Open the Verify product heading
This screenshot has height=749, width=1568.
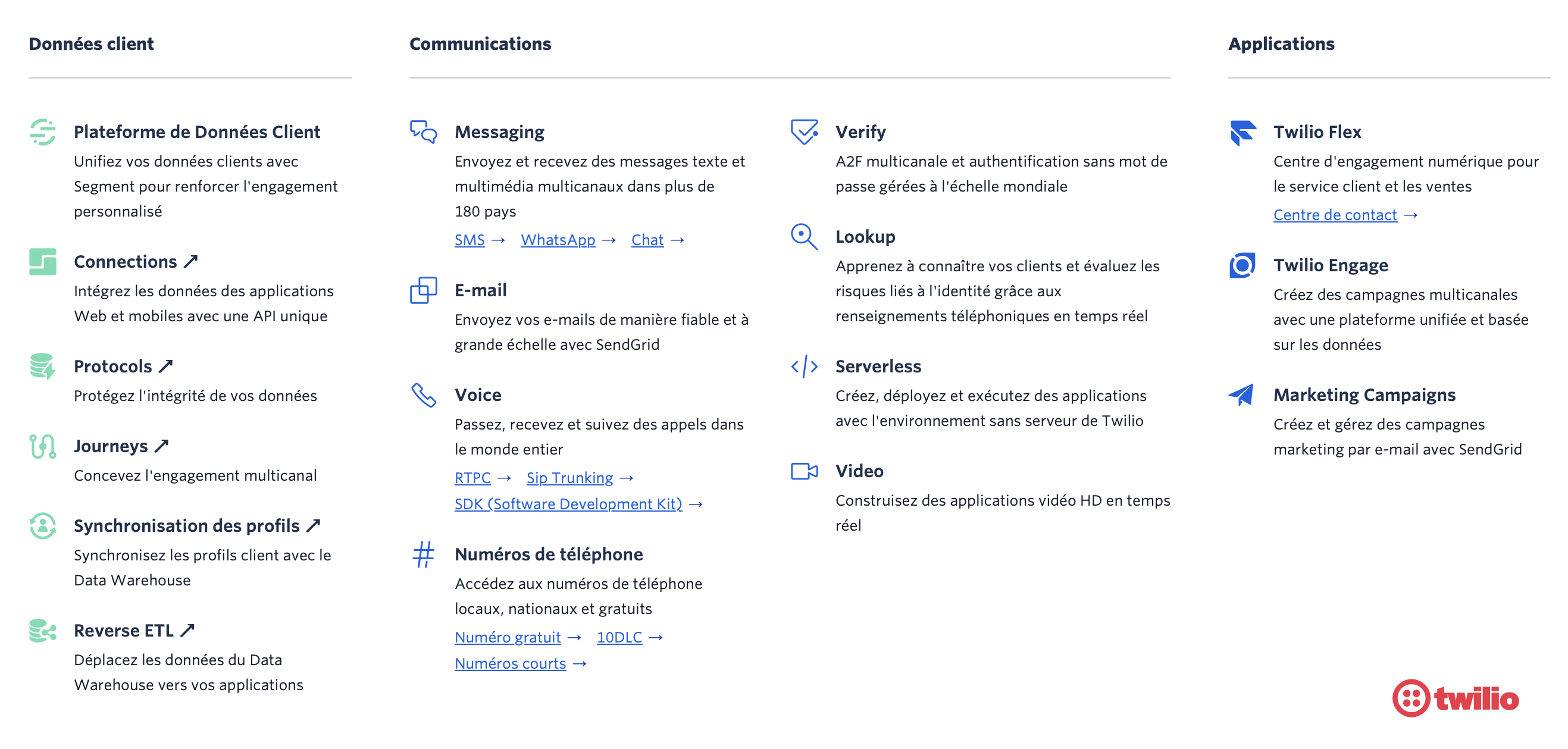pos(860,132)
